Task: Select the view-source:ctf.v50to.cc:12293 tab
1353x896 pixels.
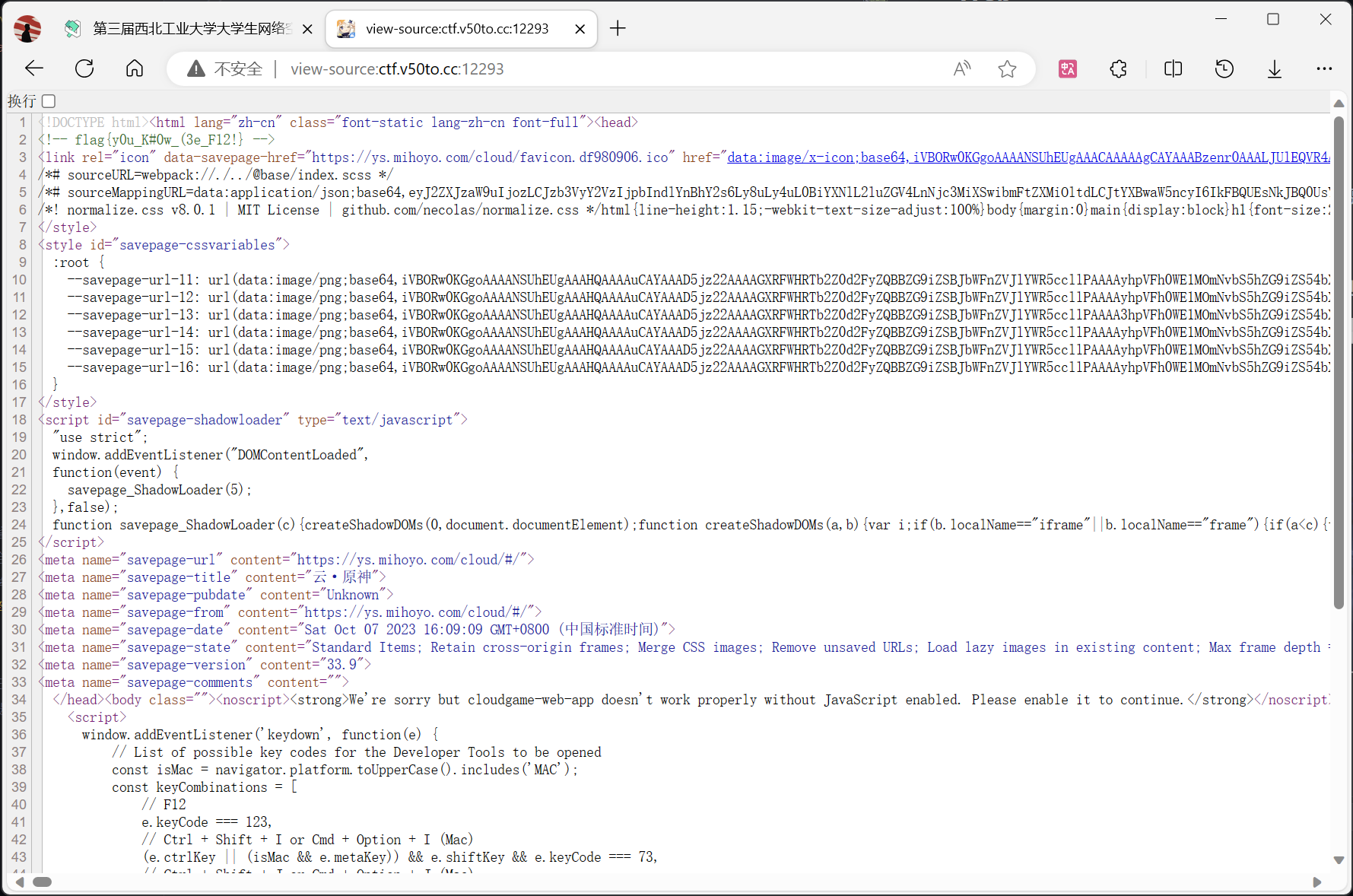Action: click(x=461, y=29)
